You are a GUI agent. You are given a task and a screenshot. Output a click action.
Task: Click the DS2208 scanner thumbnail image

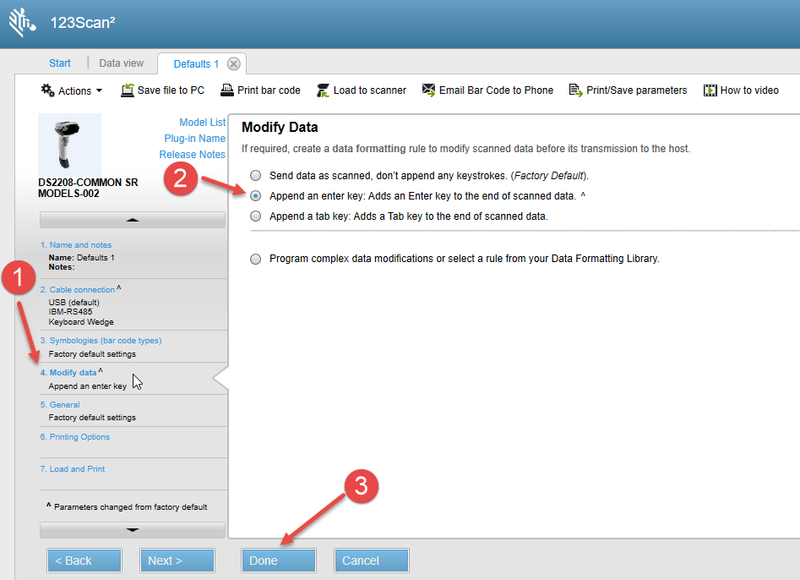[x=69, y=144]
